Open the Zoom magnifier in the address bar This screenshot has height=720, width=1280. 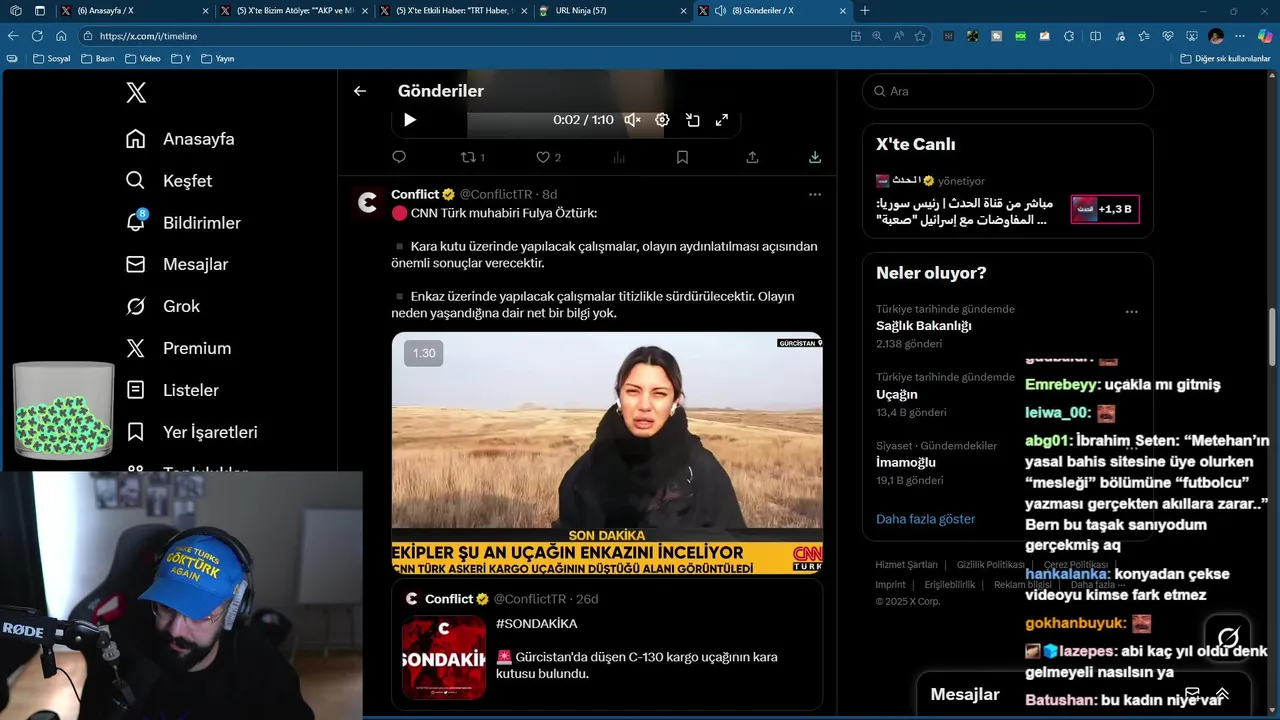[877, 36]
